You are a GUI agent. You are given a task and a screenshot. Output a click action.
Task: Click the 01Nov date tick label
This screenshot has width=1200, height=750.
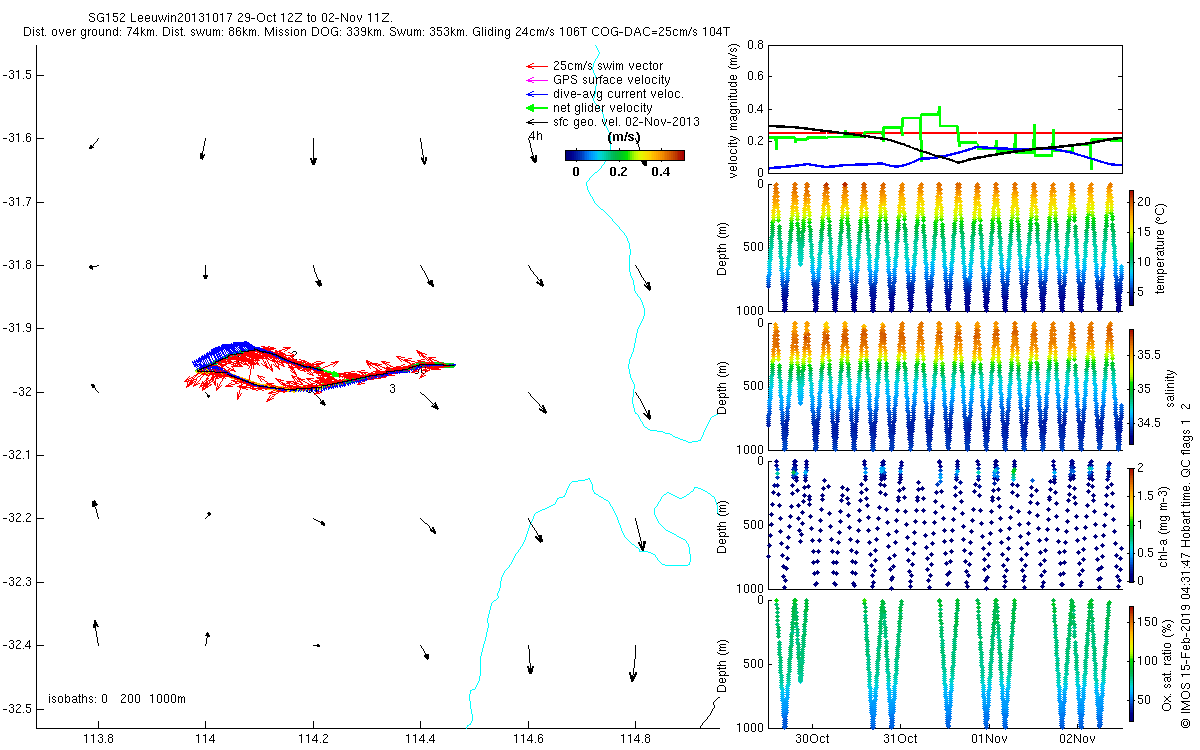click(988, 739)
